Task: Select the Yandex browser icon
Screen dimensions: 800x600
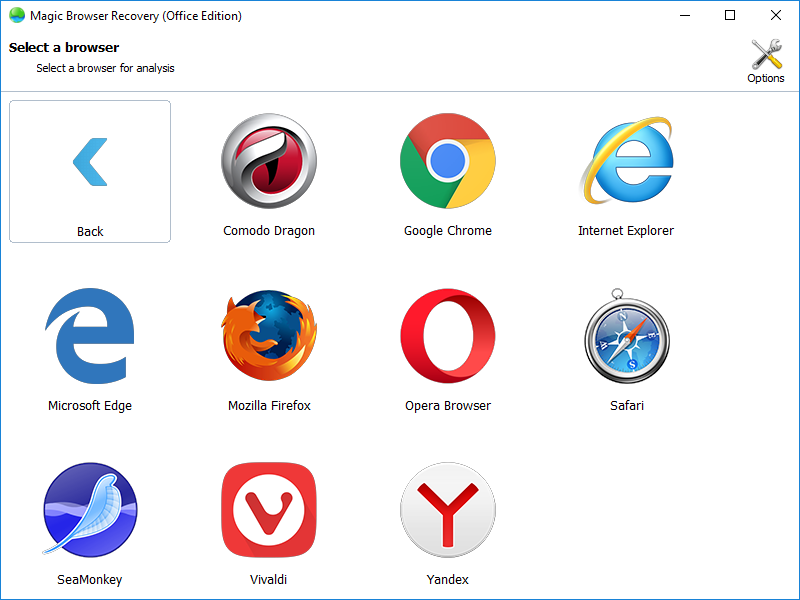Action: 447,510
